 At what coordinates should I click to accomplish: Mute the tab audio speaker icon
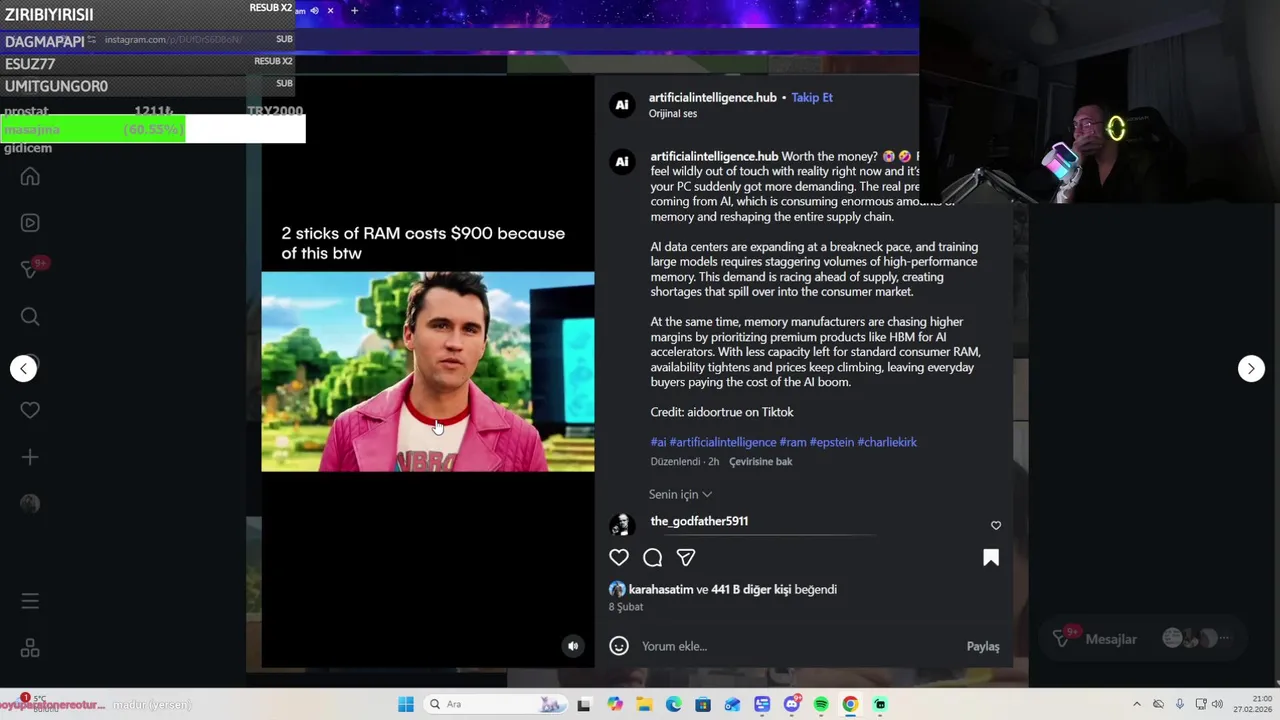coord(314,11)
